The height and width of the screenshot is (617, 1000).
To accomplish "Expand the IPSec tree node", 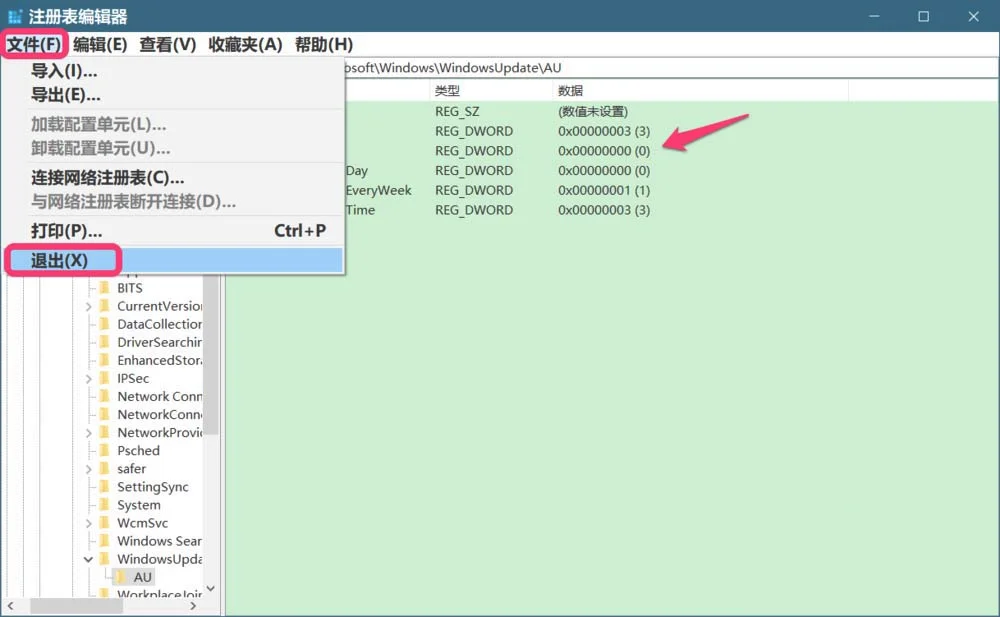I will [x=89, y=378].
